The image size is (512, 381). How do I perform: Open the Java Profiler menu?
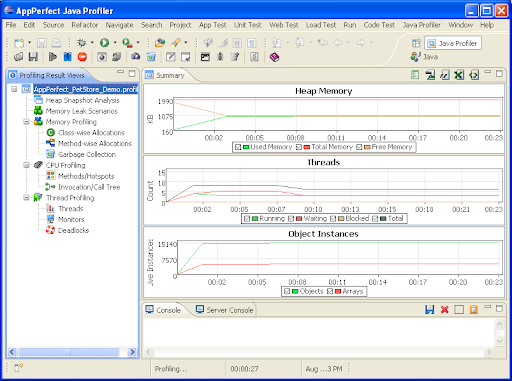click(421, 25)
